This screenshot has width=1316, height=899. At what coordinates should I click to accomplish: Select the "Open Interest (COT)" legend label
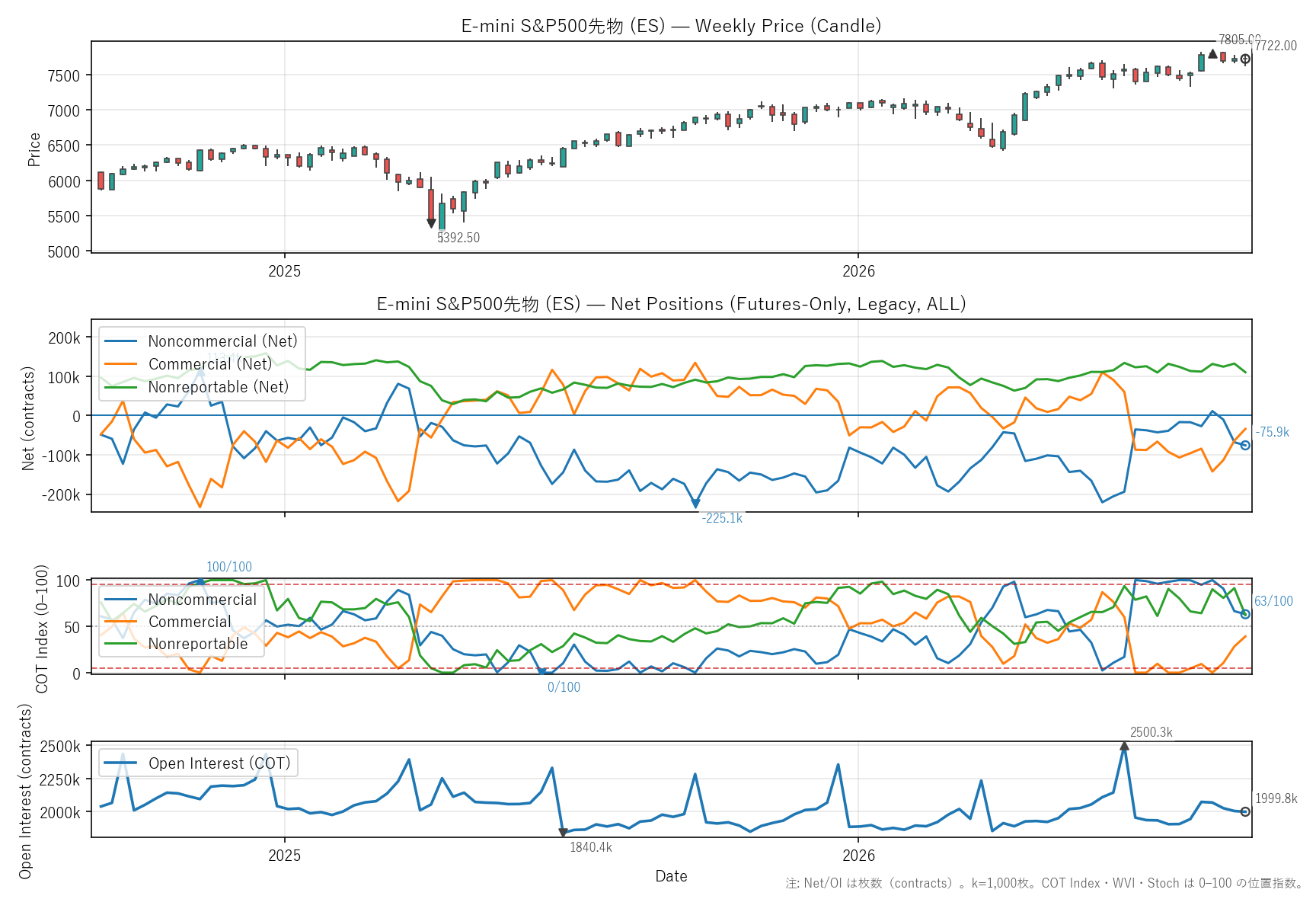click(x=219, y=763)
